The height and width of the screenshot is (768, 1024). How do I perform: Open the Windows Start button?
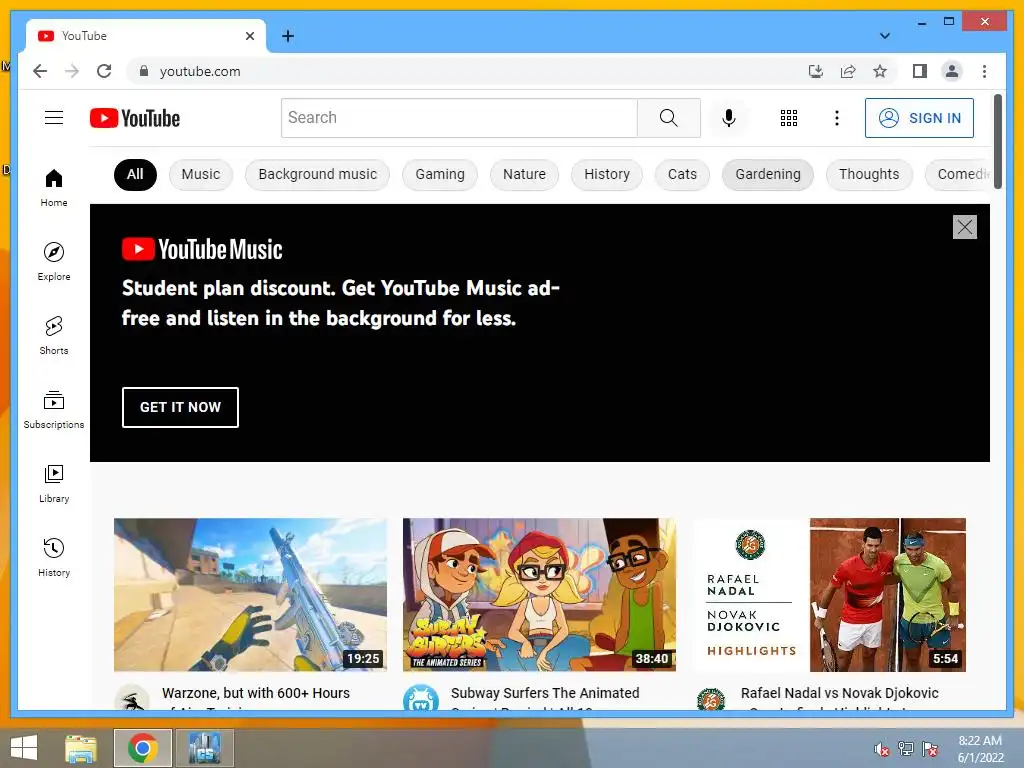(x=24, y=748)
